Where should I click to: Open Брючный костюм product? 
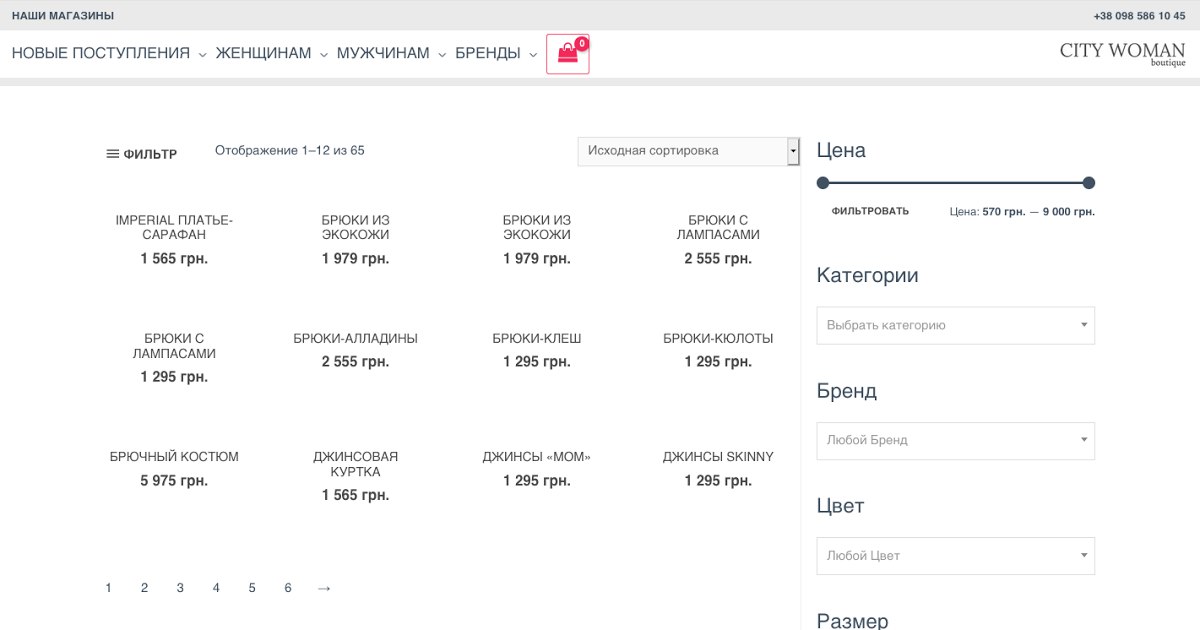(174, 457)
